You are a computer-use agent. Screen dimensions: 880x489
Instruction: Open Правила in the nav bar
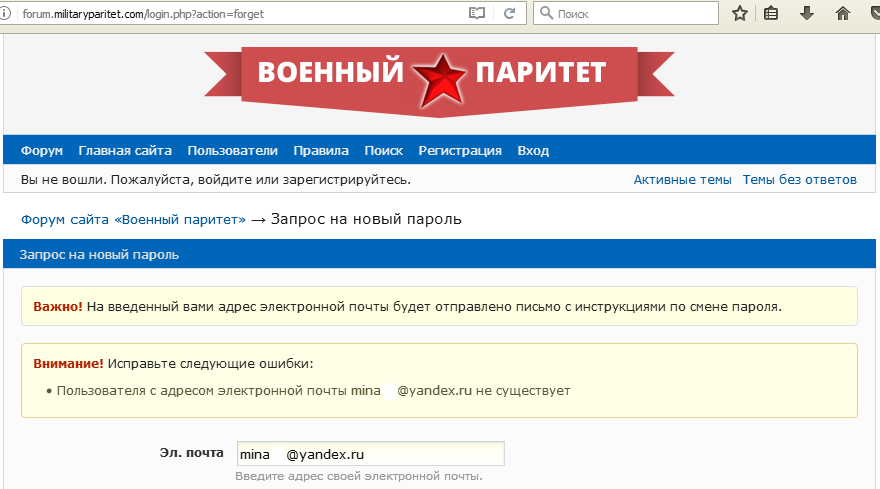(321, 150)
